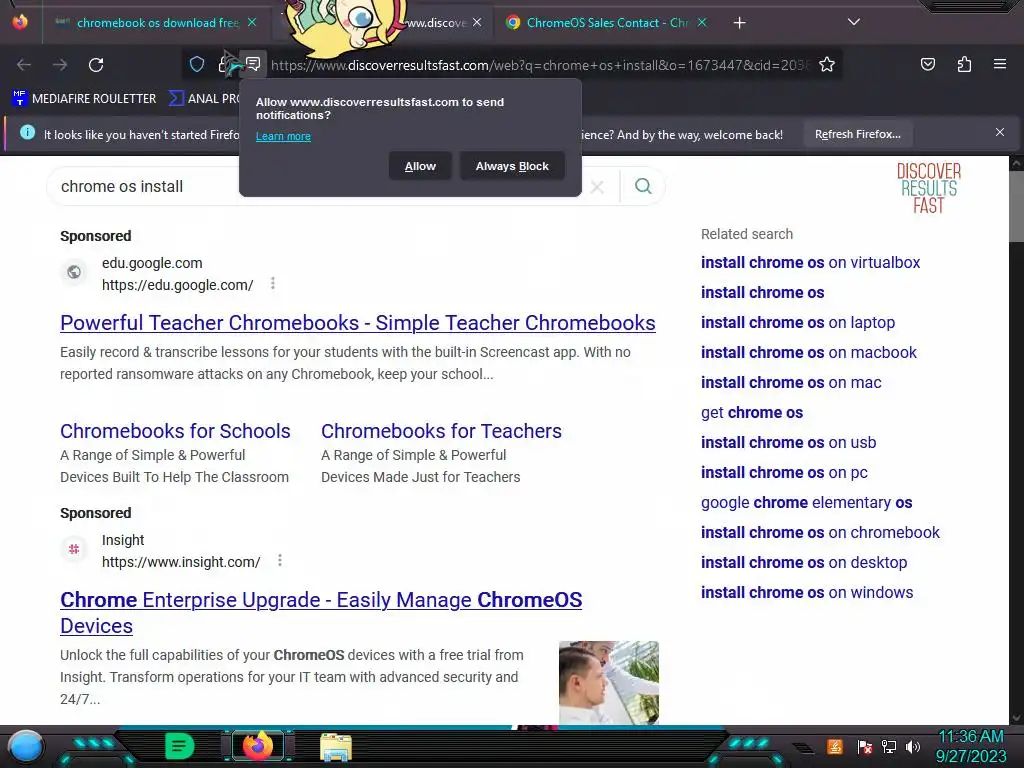Open options dots beside edu.google.com ad
1024x768 pixels.
tap(273, 283)
